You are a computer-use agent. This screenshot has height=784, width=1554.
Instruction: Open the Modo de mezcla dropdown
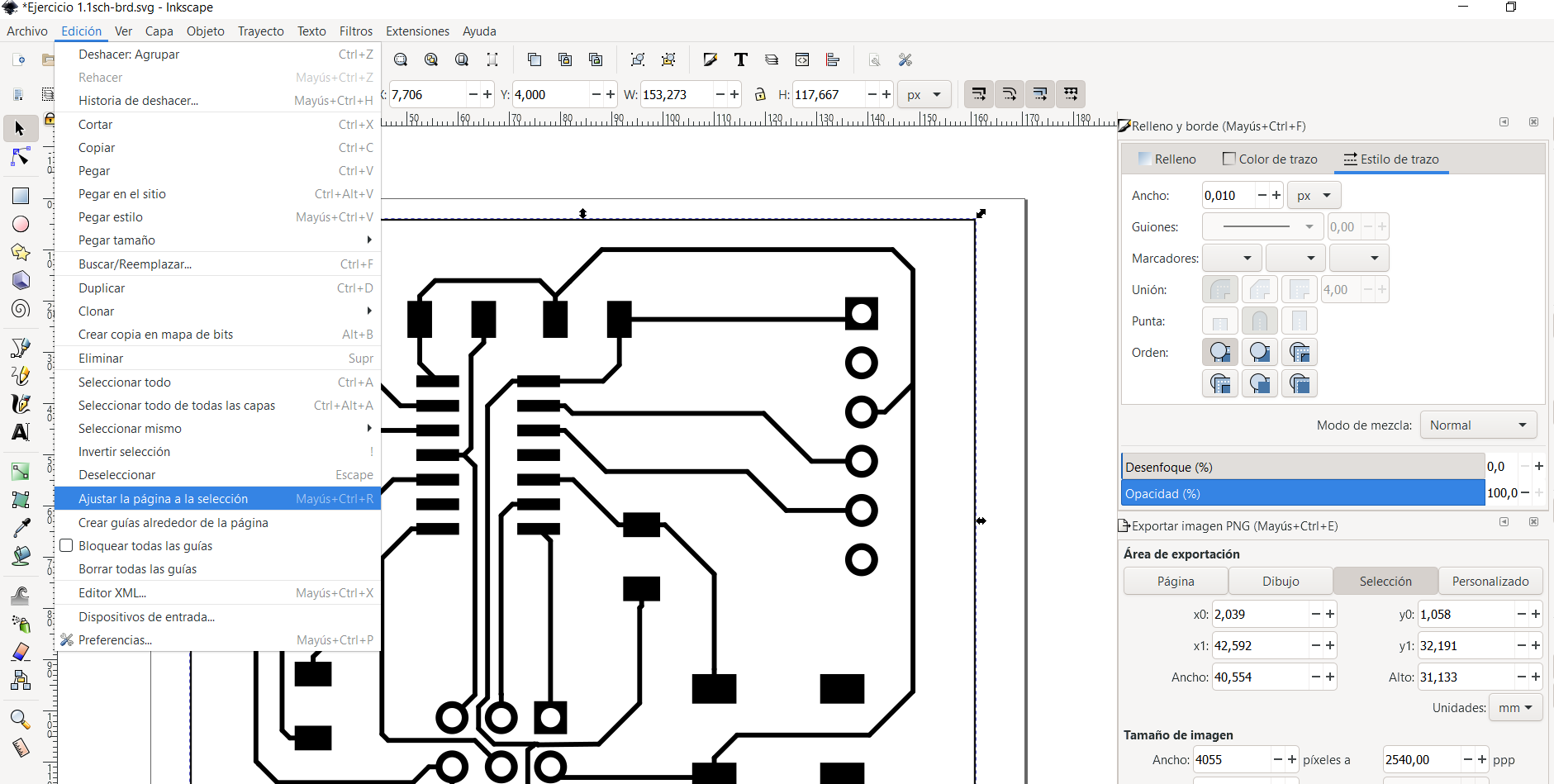(x=1477, y=424)
